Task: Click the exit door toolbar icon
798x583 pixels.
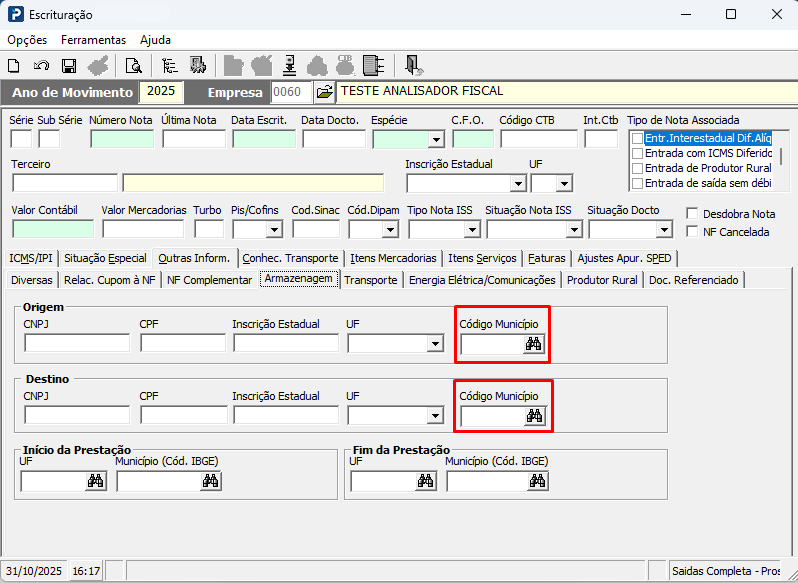Action: 413,66
